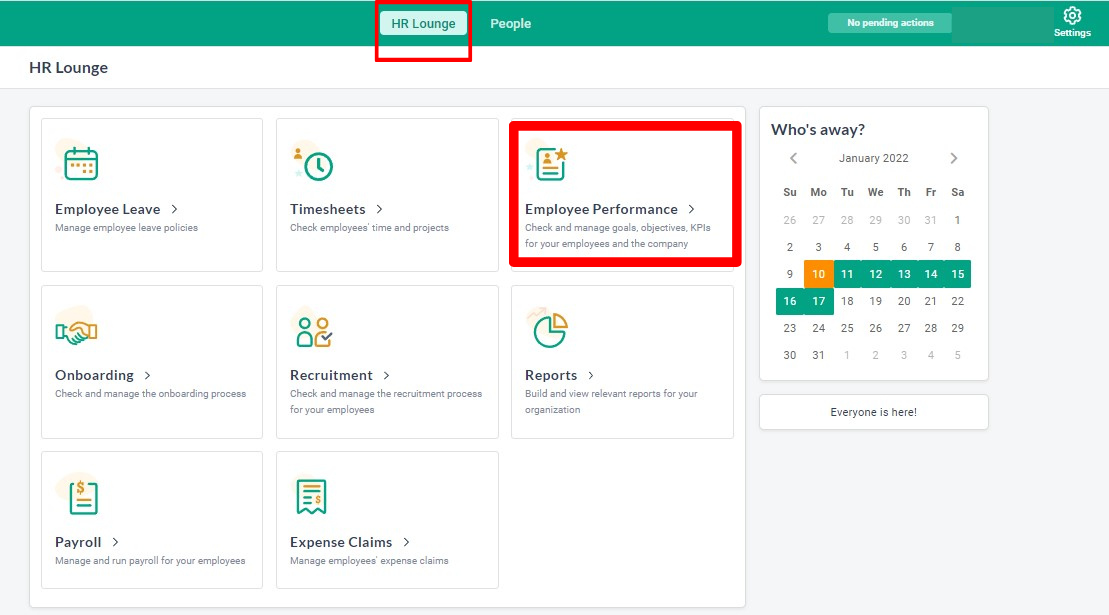Select black January 1 in calendar
The image size is (1109, 615).
click(x=958, y=220)
